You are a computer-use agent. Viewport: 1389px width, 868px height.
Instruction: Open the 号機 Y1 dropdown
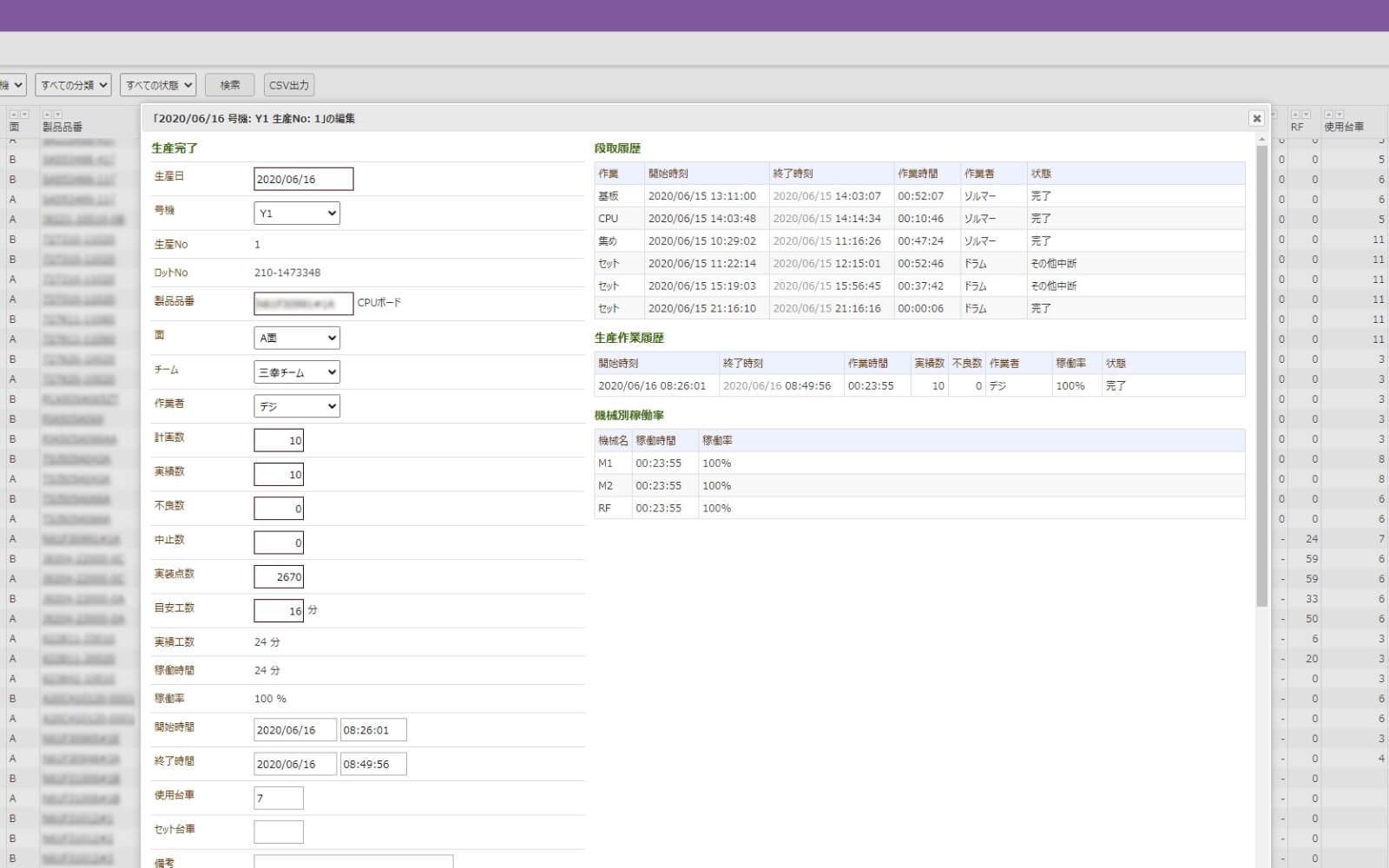click(297, 214)
